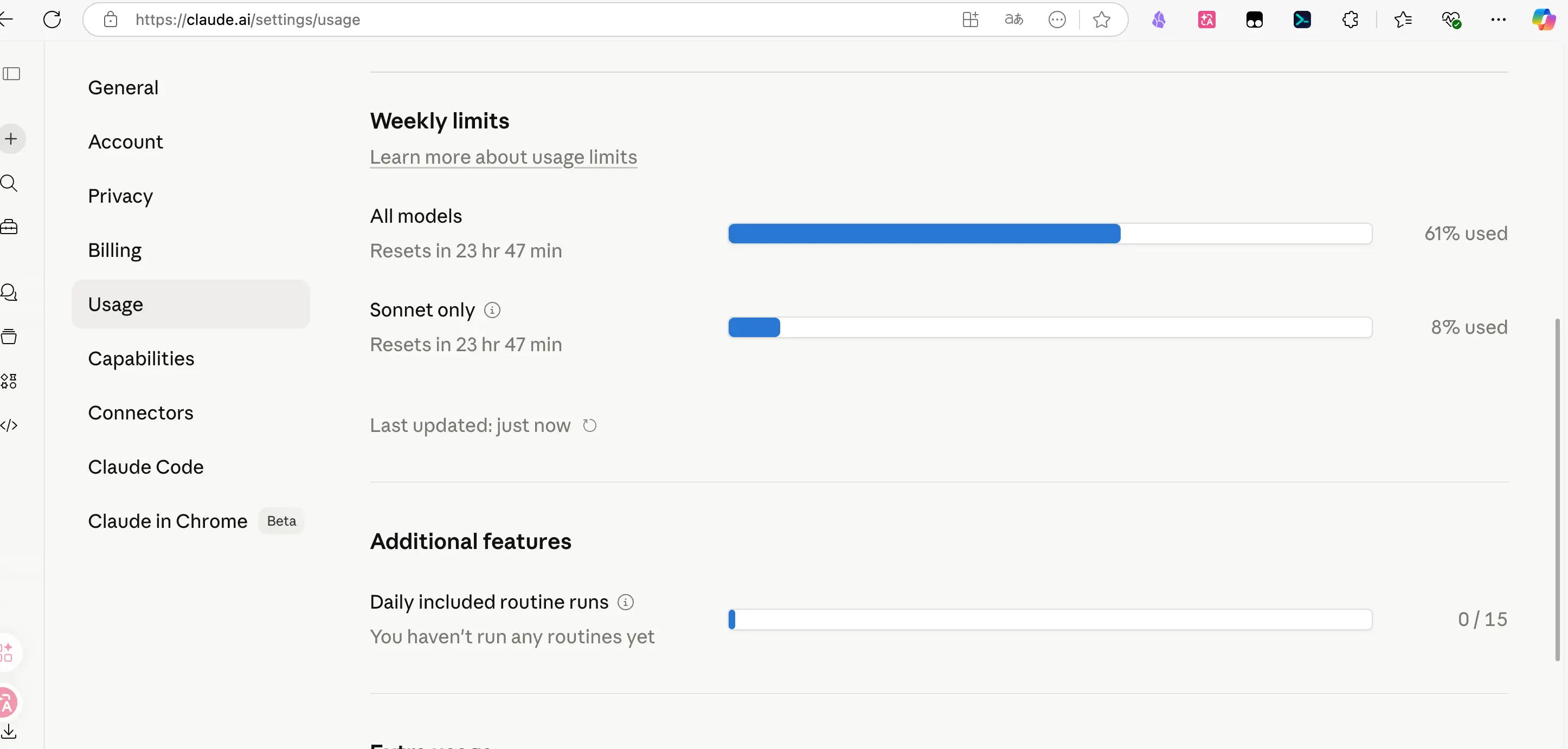Open chats via the speech bubble sidebar icon
Image resolution: width=1568 pixels, height=749 pixels.
pos(9,293)
